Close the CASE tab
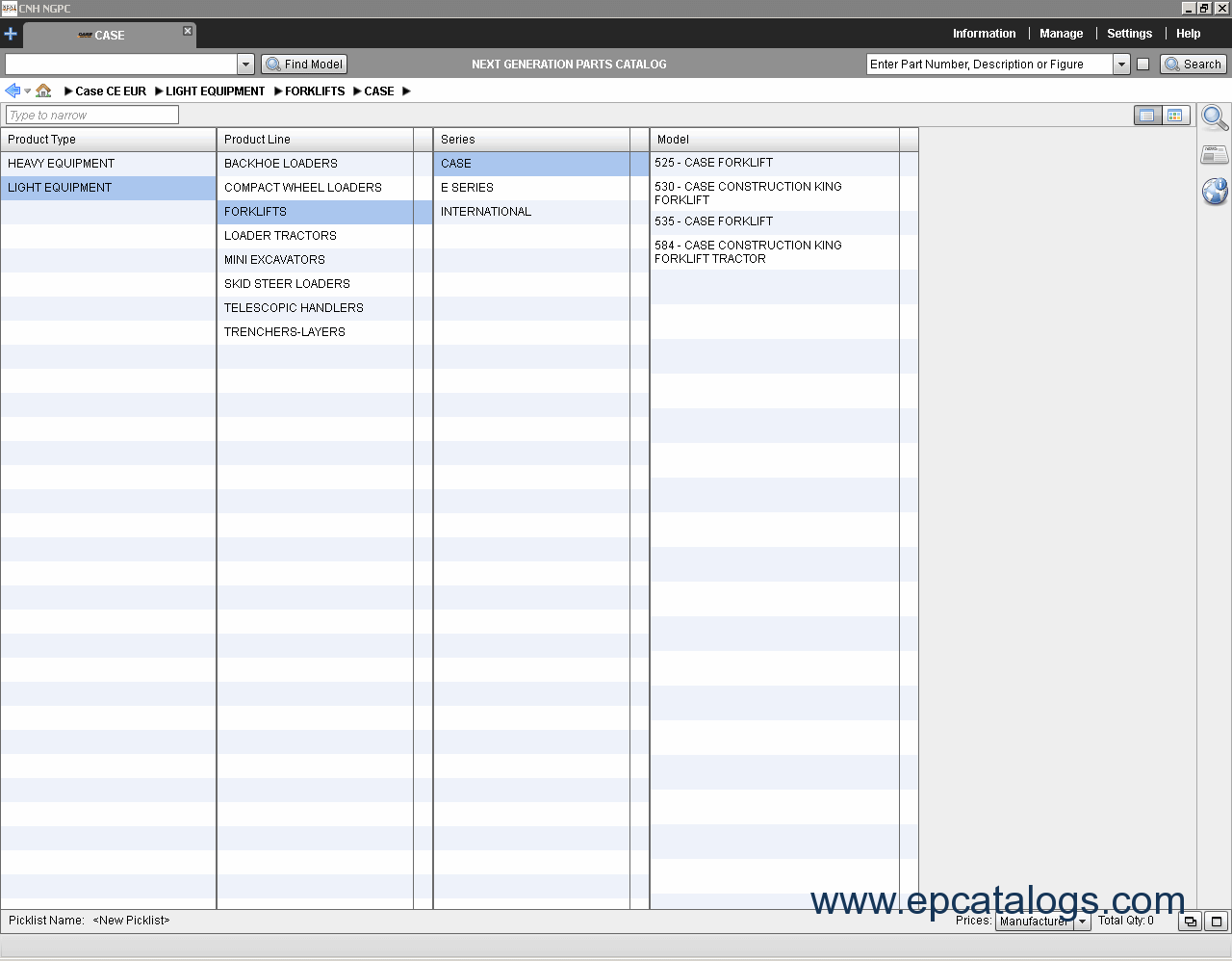 [x=188, y=31]
